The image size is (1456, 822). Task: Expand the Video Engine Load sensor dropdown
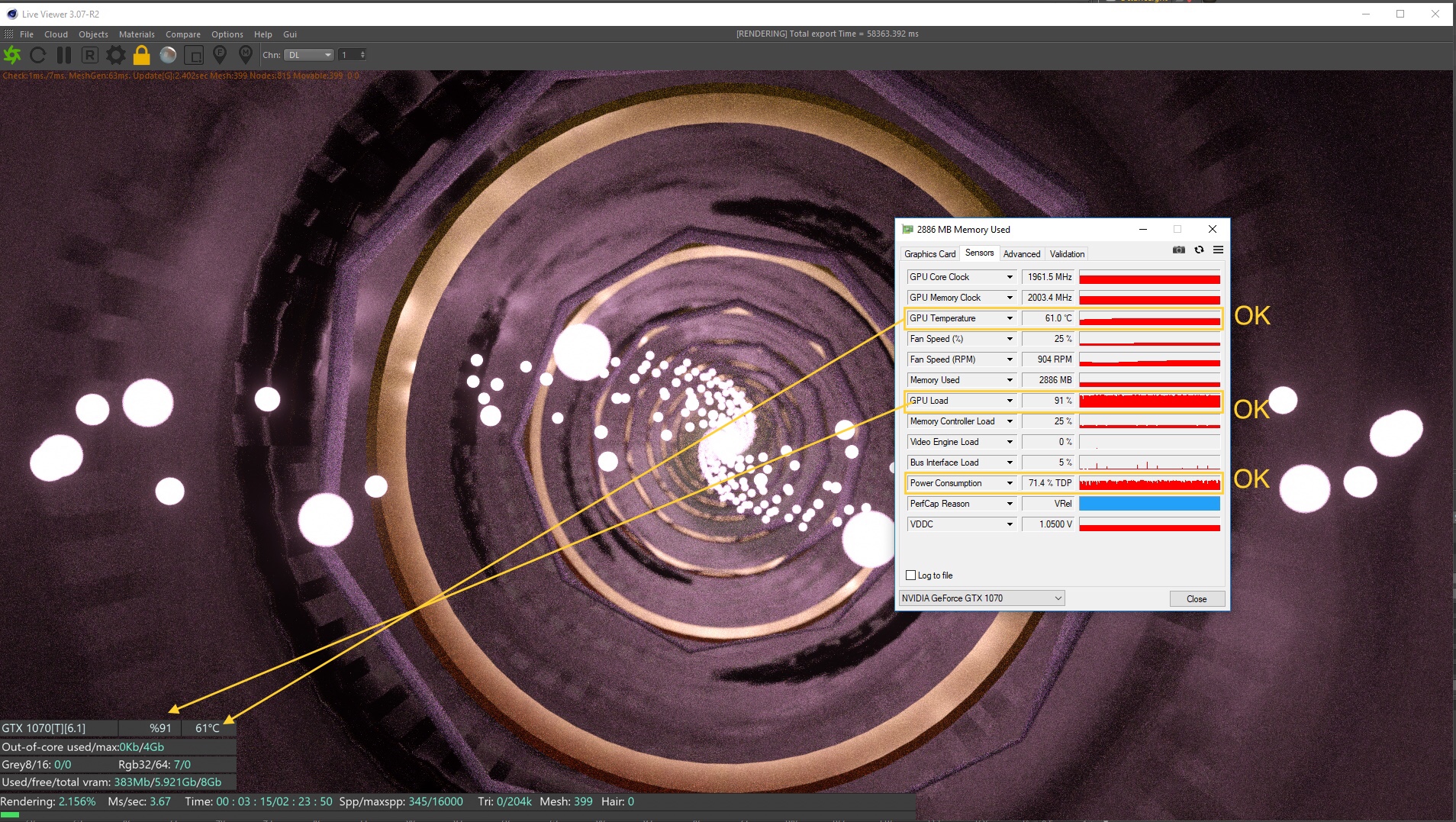tap(1010, 442)
